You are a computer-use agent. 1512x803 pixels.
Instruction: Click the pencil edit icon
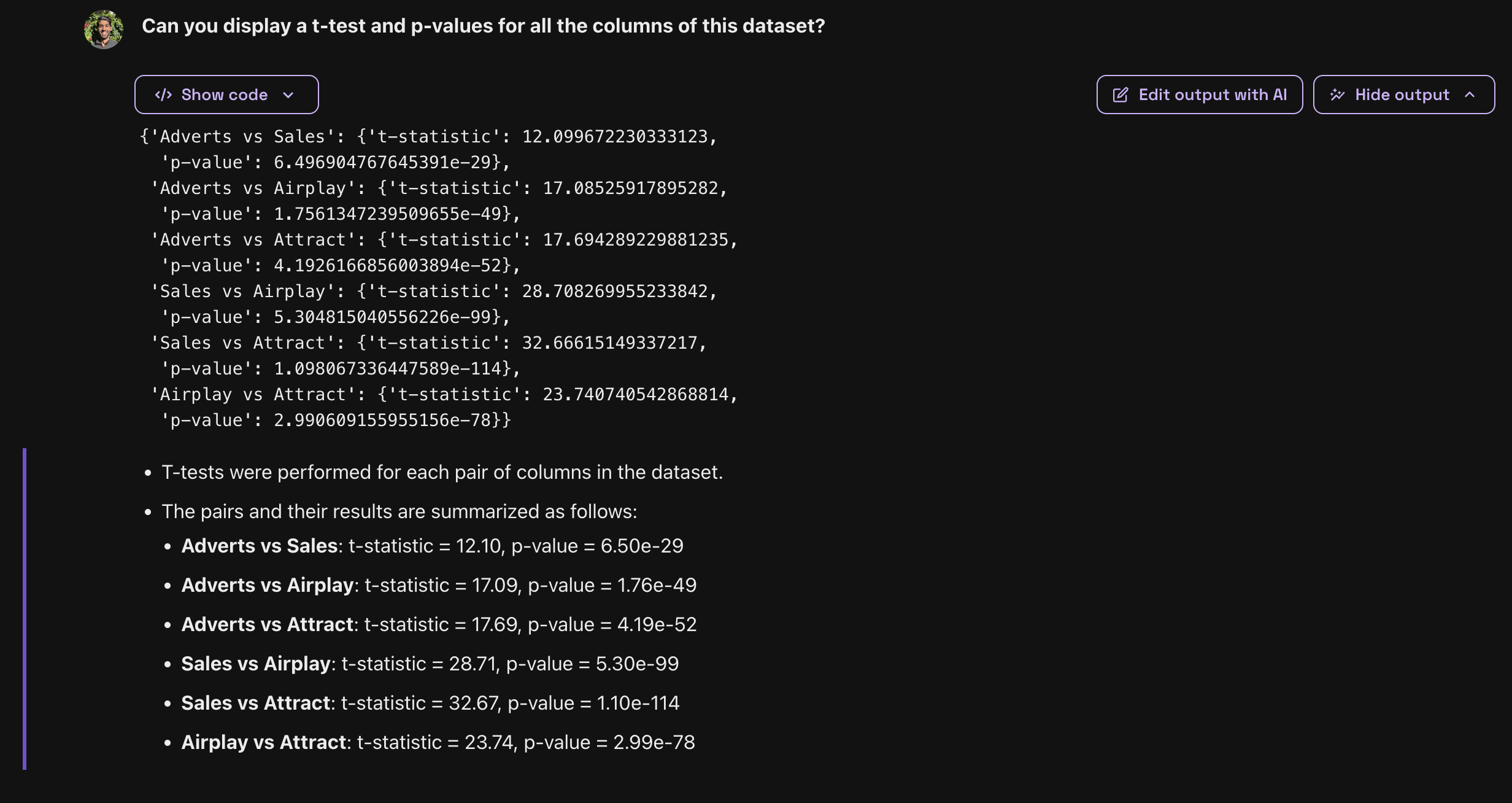(x=1120, y=95)
